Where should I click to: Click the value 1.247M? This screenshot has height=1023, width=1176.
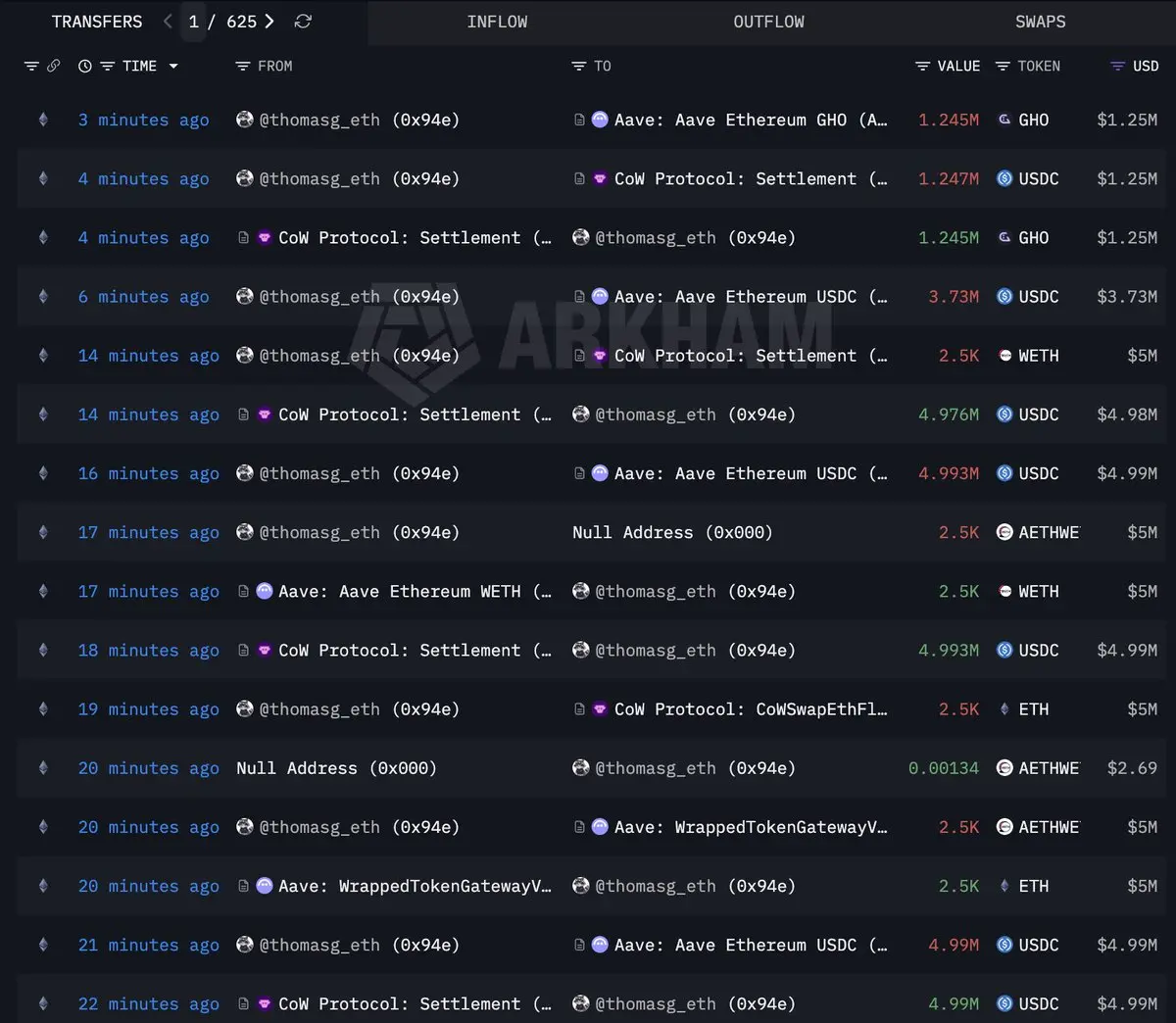(x=949, y=178)
